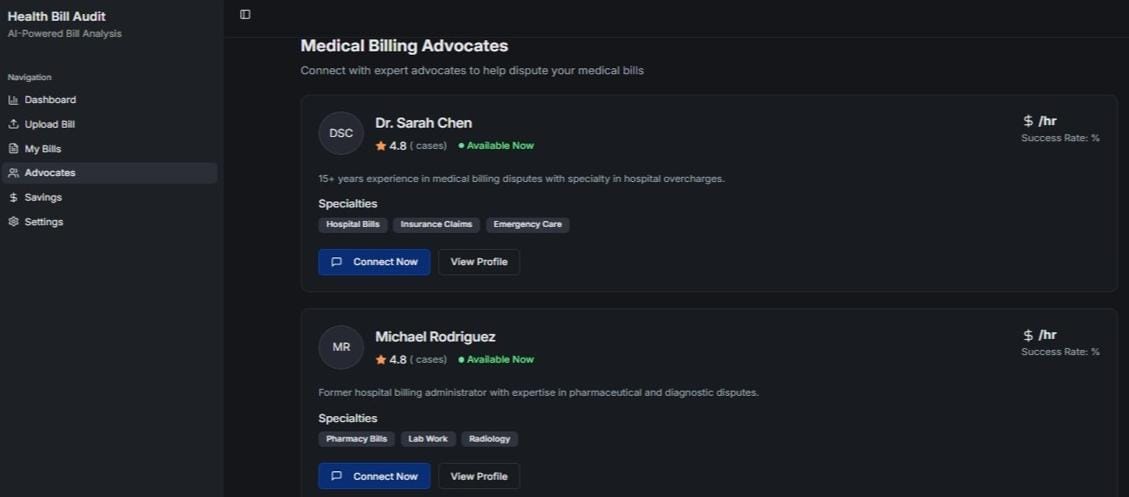This screenshot has width=1129, height=497.
Task: Click Michael Rodriguez's former administrator description
Action: (x=539, y=393)
